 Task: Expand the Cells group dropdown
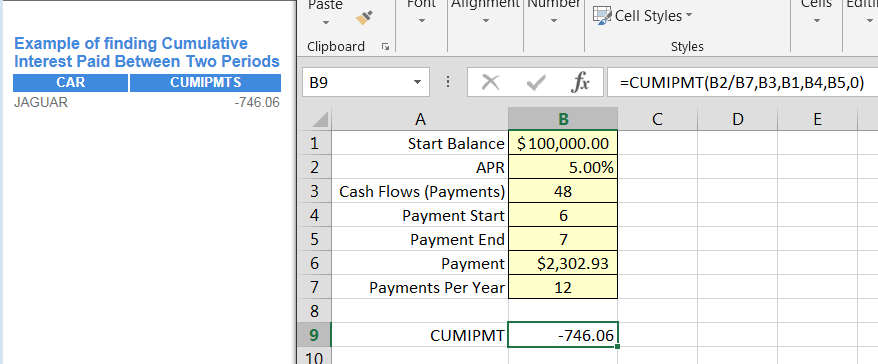coord(816,21)
